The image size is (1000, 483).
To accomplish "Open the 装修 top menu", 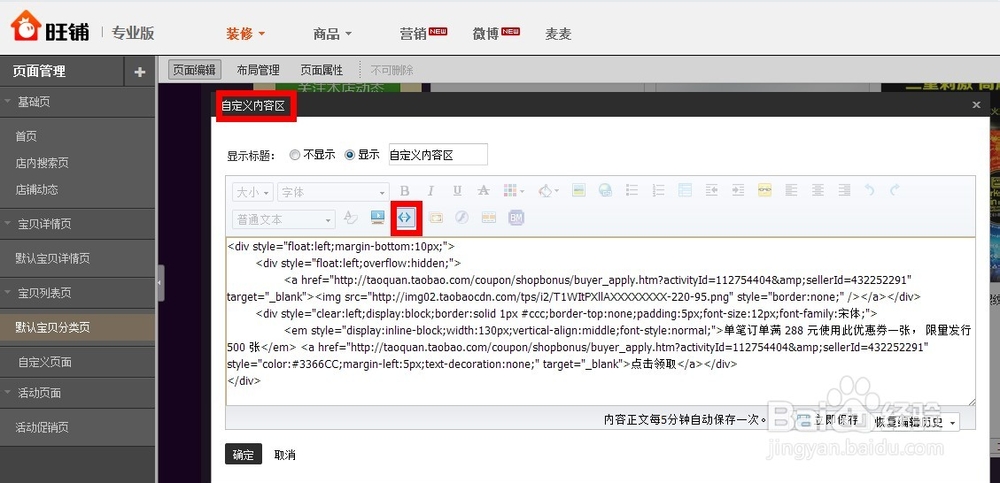I will click(246, 34).
